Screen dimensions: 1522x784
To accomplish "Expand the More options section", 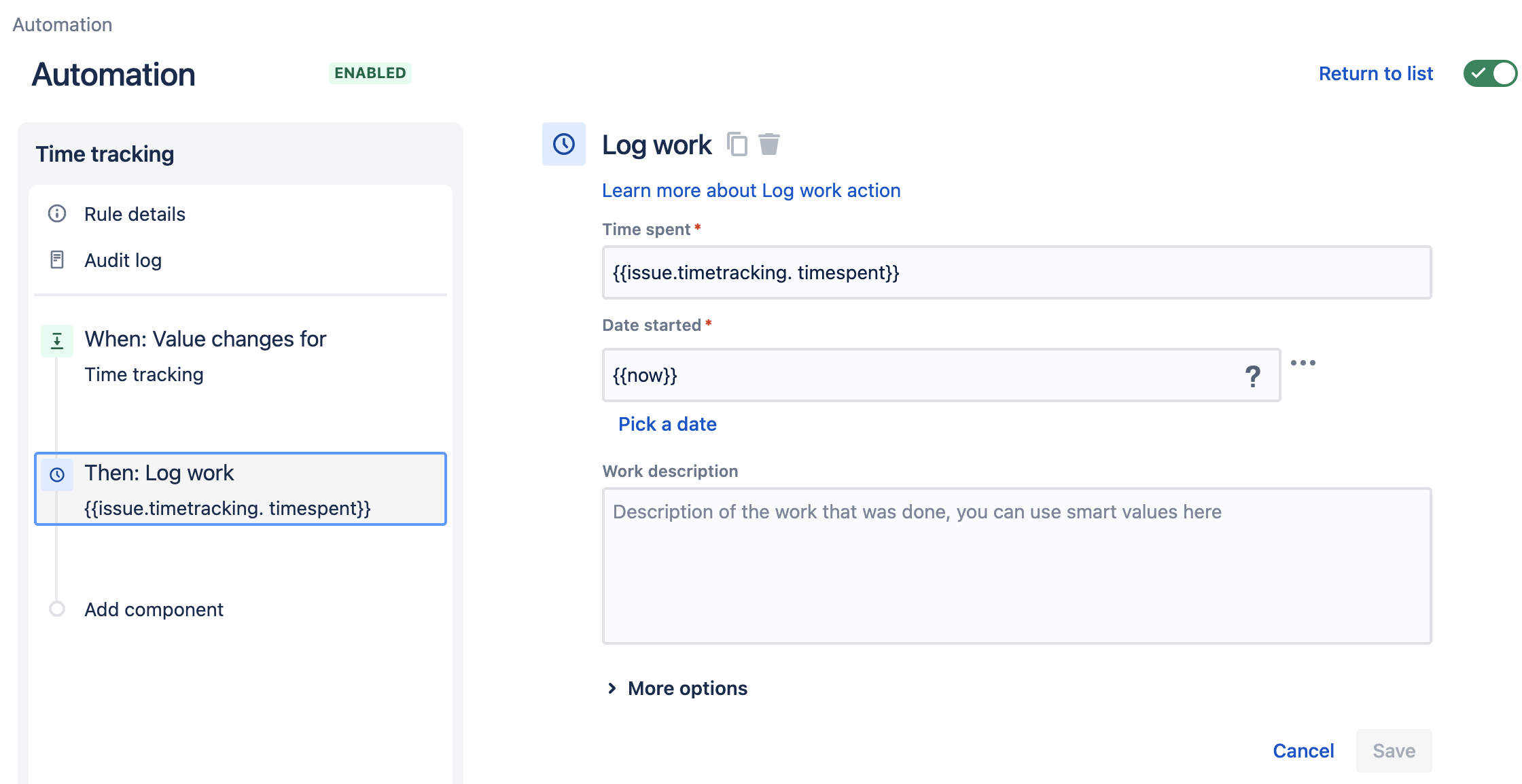I will click(686, 688).
